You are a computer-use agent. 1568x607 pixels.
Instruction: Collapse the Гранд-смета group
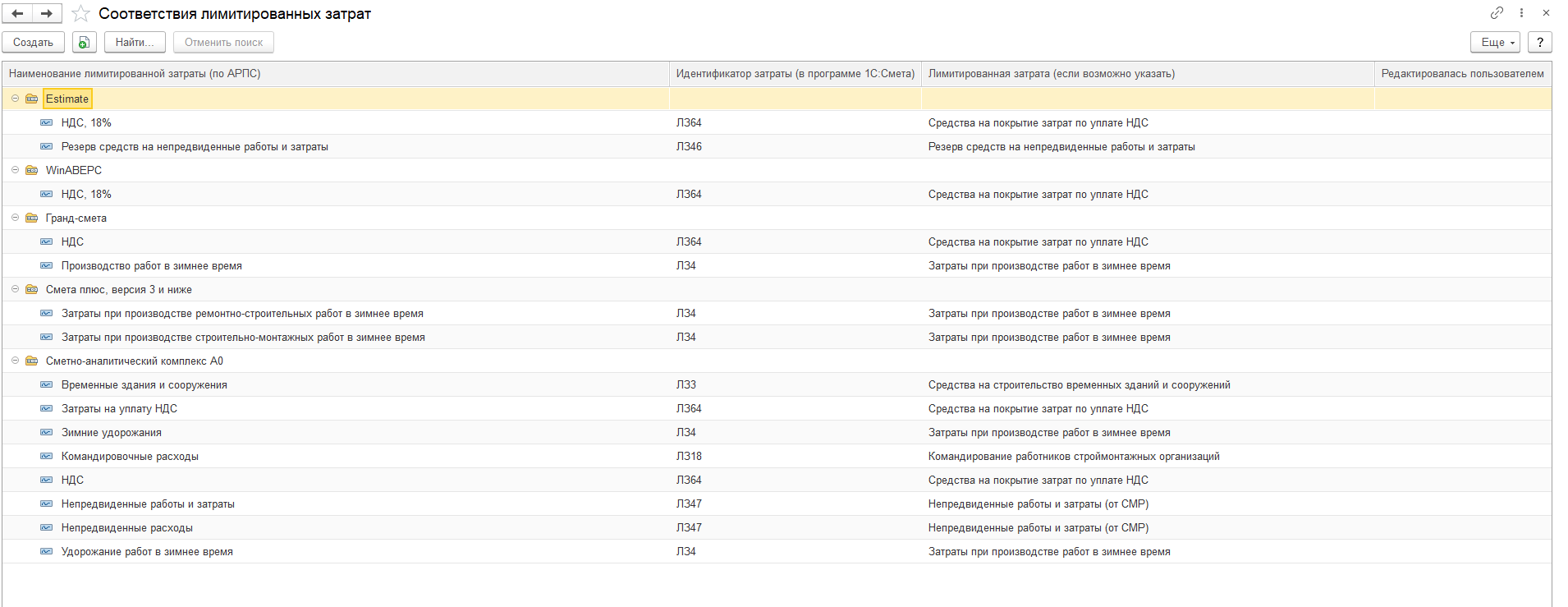pos(15,218)
